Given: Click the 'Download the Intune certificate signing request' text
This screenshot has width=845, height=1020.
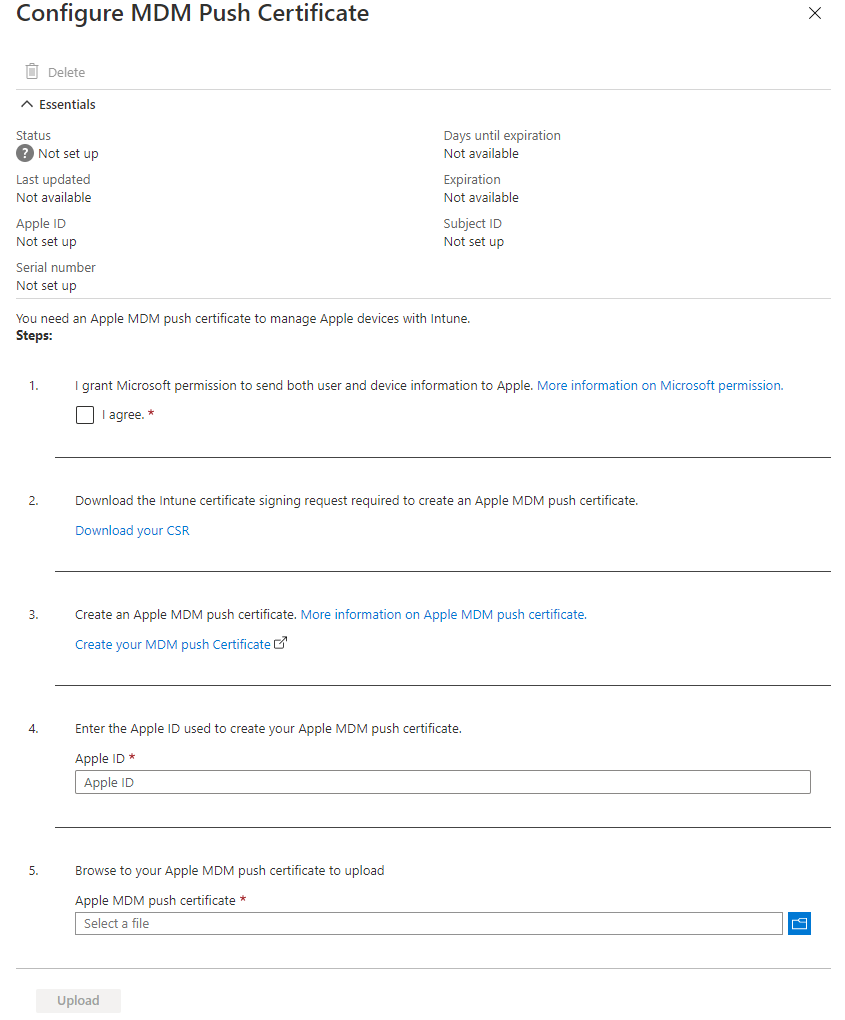Looking at the screenshot, I should click(x=356, y=501).
